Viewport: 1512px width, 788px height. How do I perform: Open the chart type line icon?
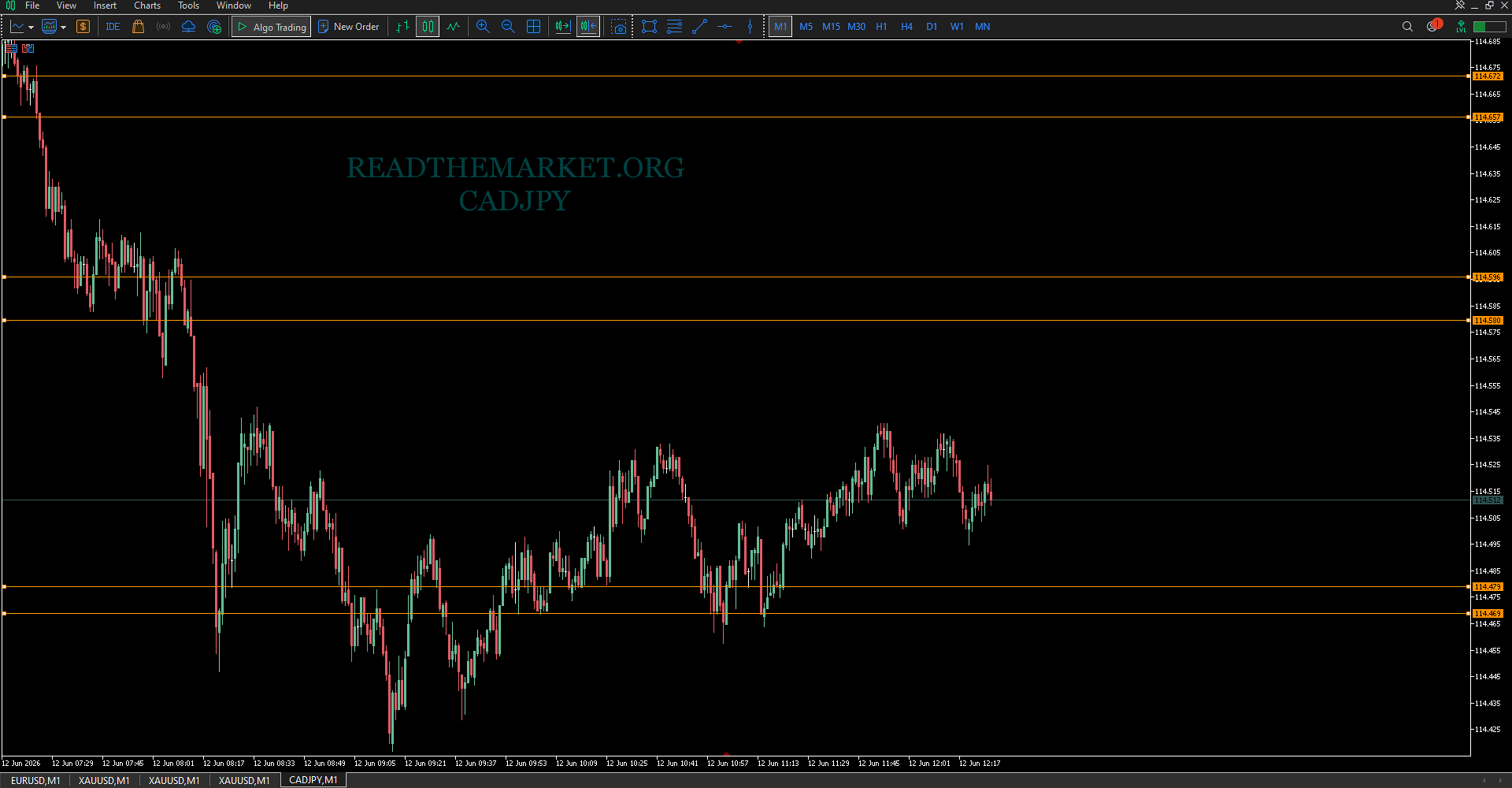pos(17,27)
